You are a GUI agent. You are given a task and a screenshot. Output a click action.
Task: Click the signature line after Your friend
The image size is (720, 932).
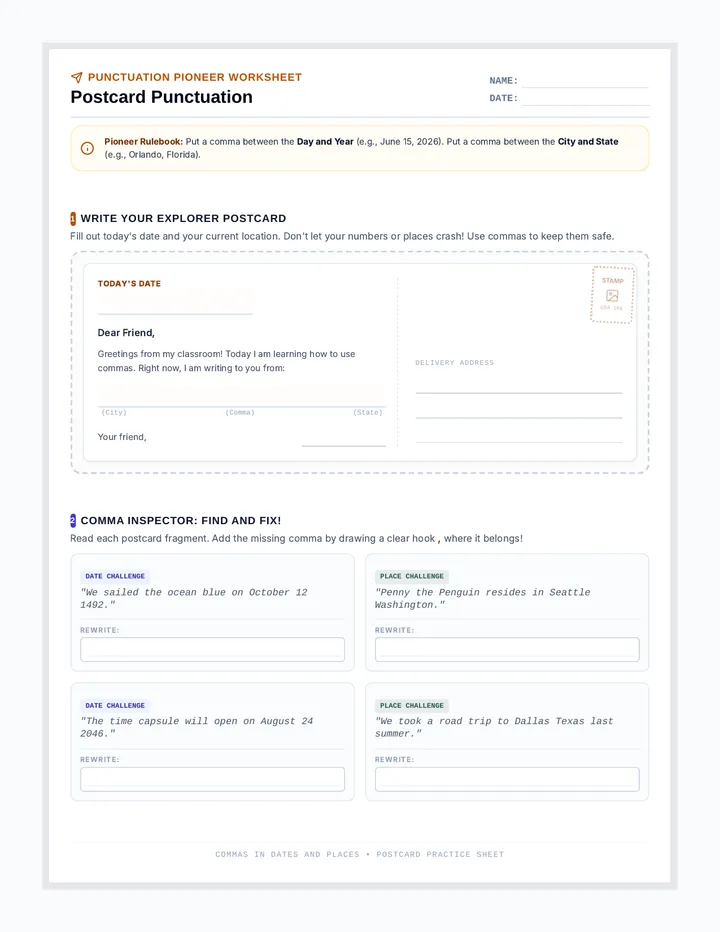[x=344, y=438]
